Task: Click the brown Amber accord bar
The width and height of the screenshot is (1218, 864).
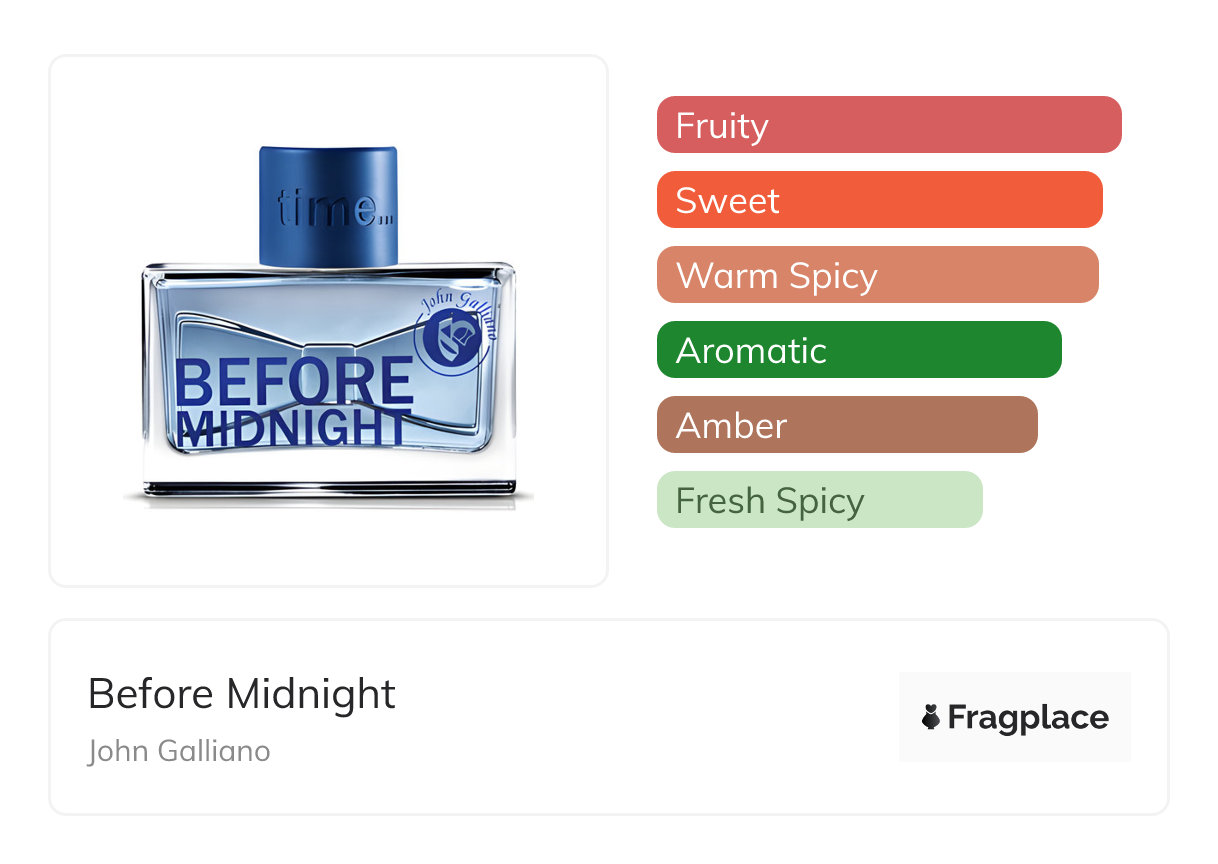Action: (846, 425)
